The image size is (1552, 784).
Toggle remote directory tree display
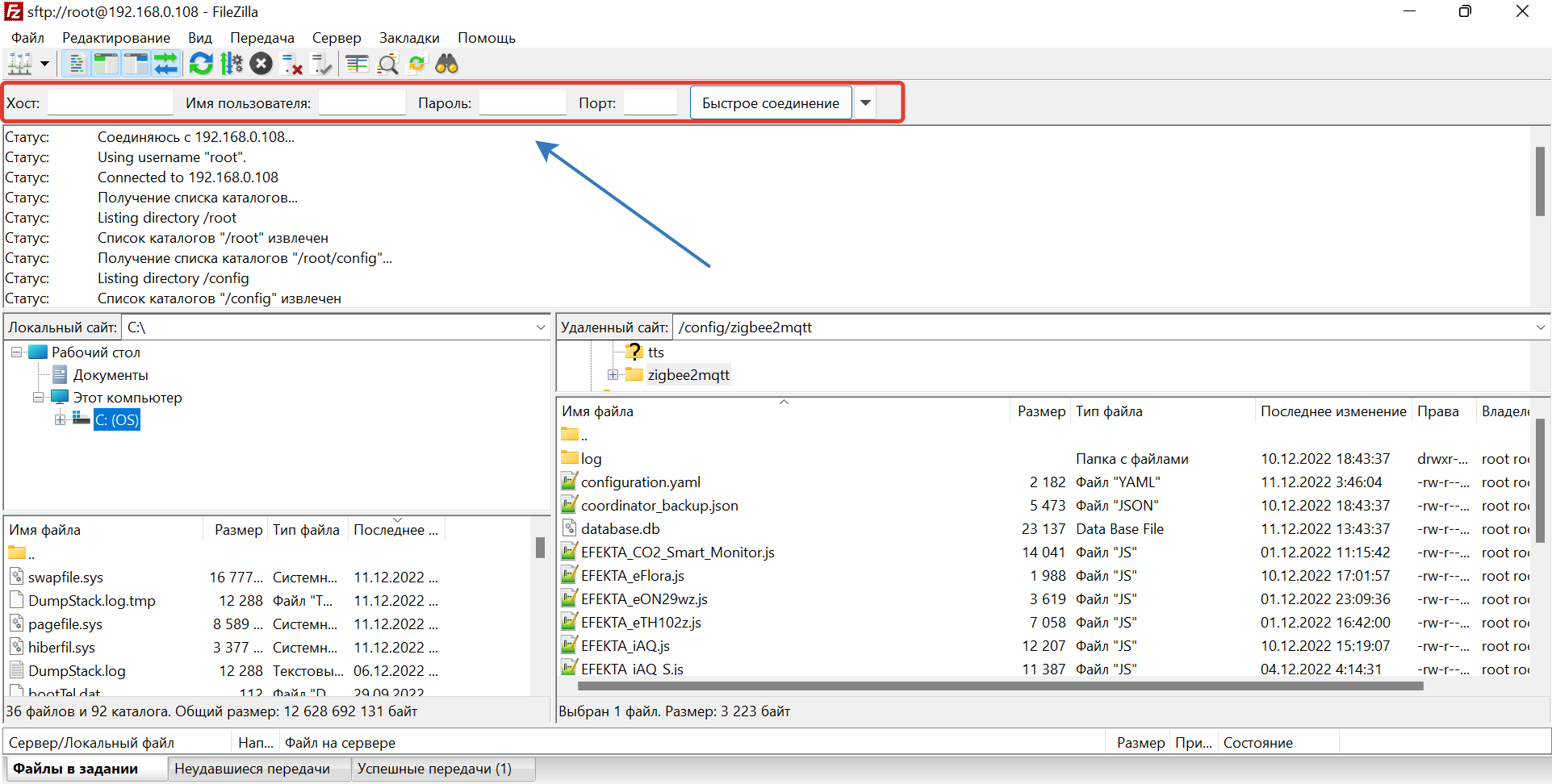coord(136,63)
